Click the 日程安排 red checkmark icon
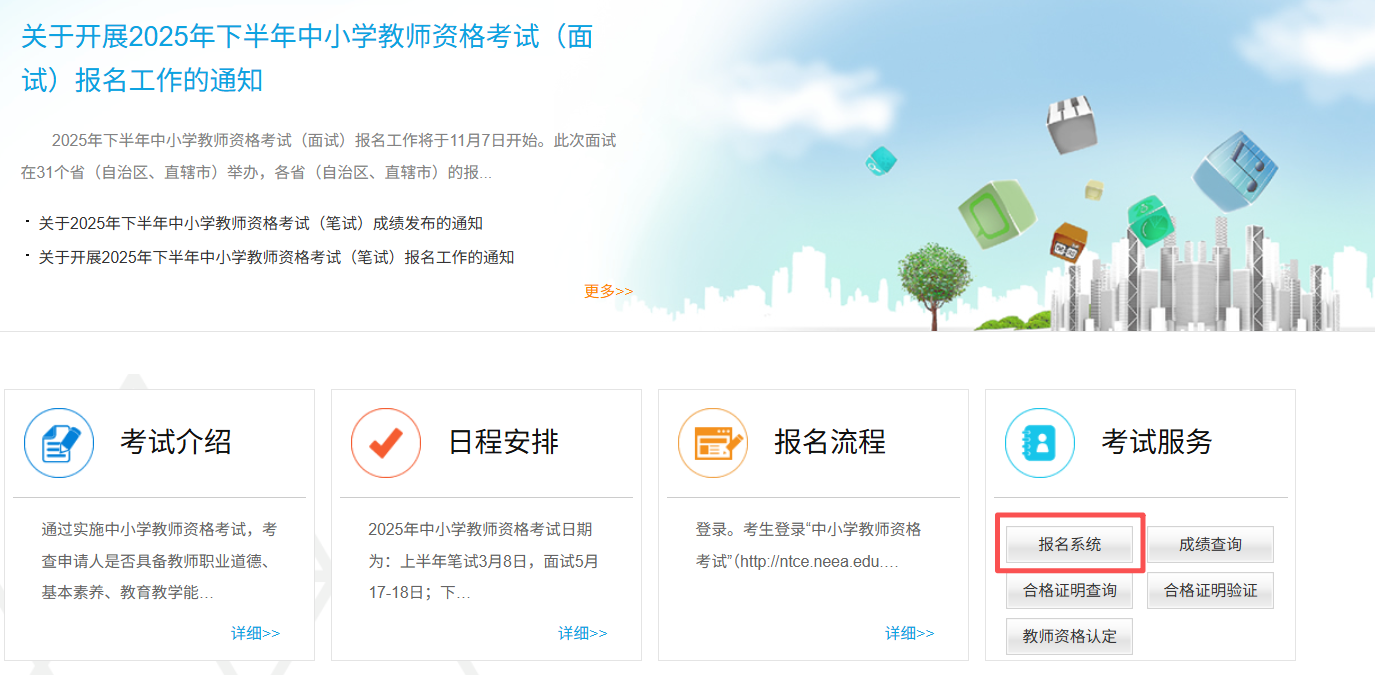Viewport: 1375px width, 675px height. point(386,442)
